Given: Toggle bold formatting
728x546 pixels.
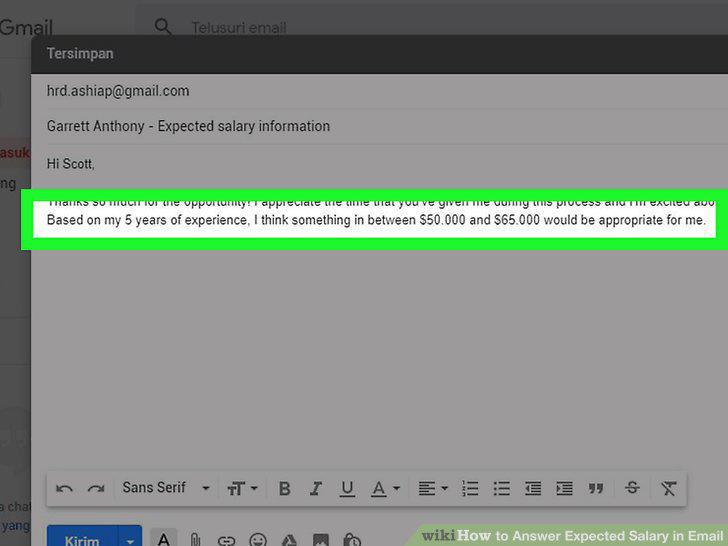Looking at the screenshot, I should tap(285, 488).
